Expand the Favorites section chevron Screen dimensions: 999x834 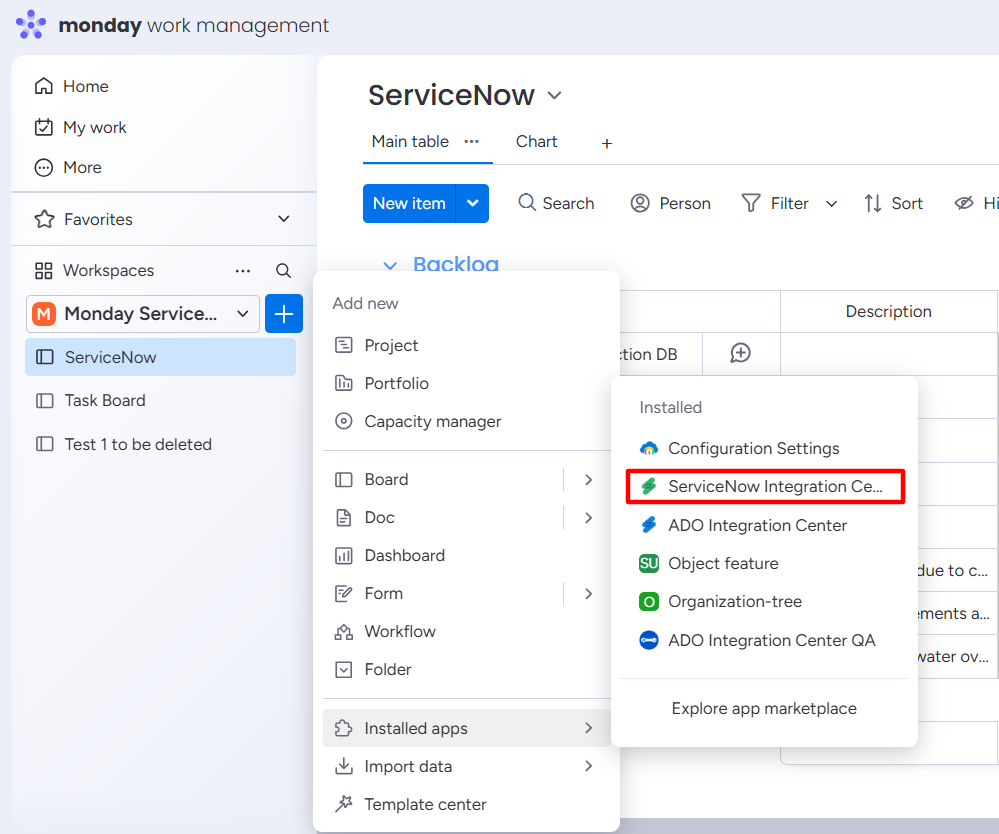click(284, 219)
